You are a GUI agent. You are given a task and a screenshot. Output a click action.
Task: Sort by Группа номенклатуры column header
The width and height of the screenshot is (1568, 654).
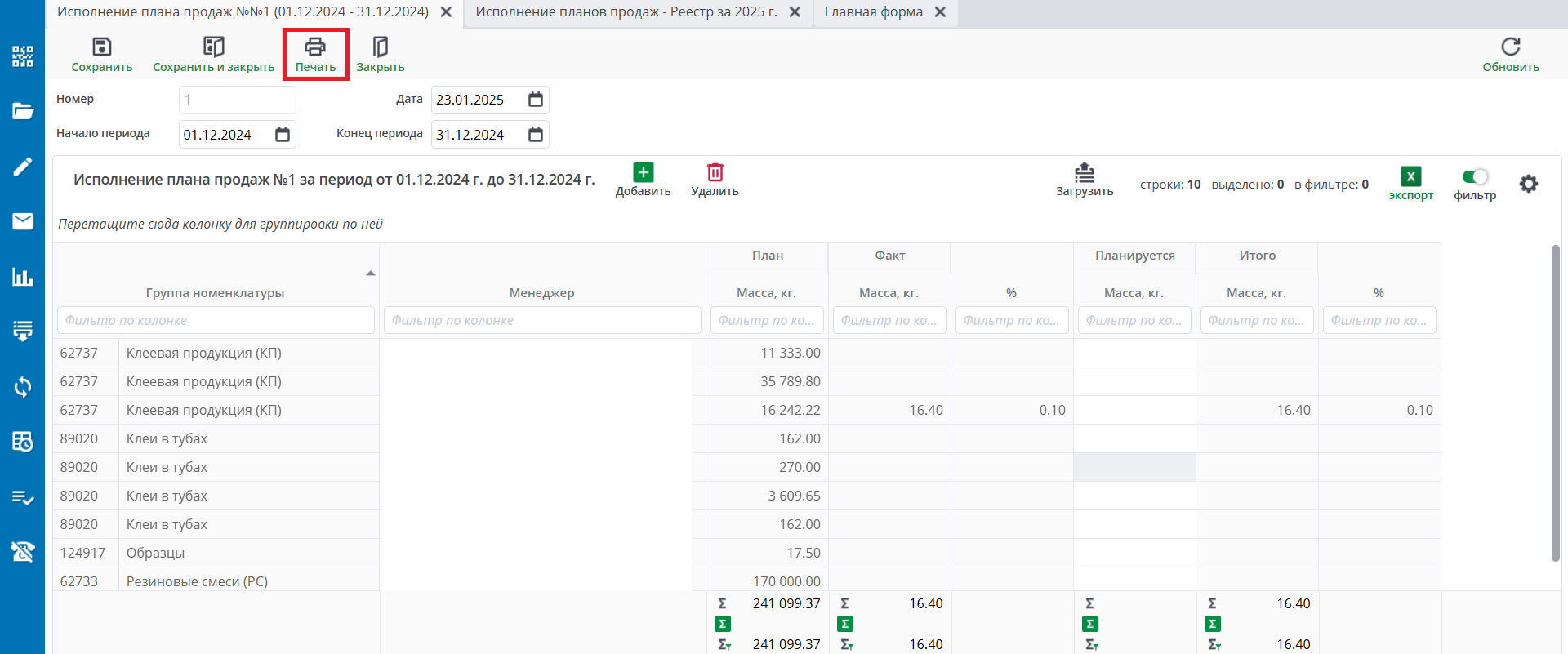pos(215,292)
